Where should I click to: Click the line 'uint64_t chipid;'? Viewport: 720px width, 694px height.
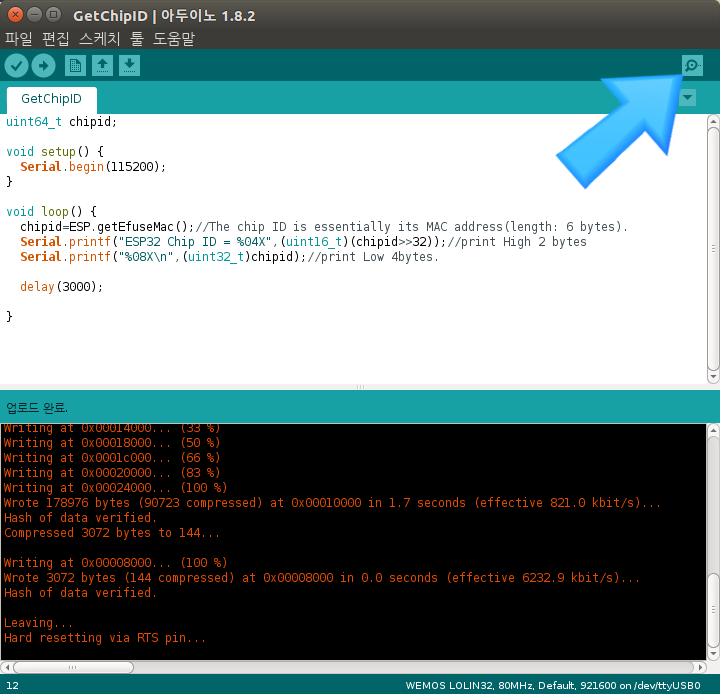click(62, 122)
